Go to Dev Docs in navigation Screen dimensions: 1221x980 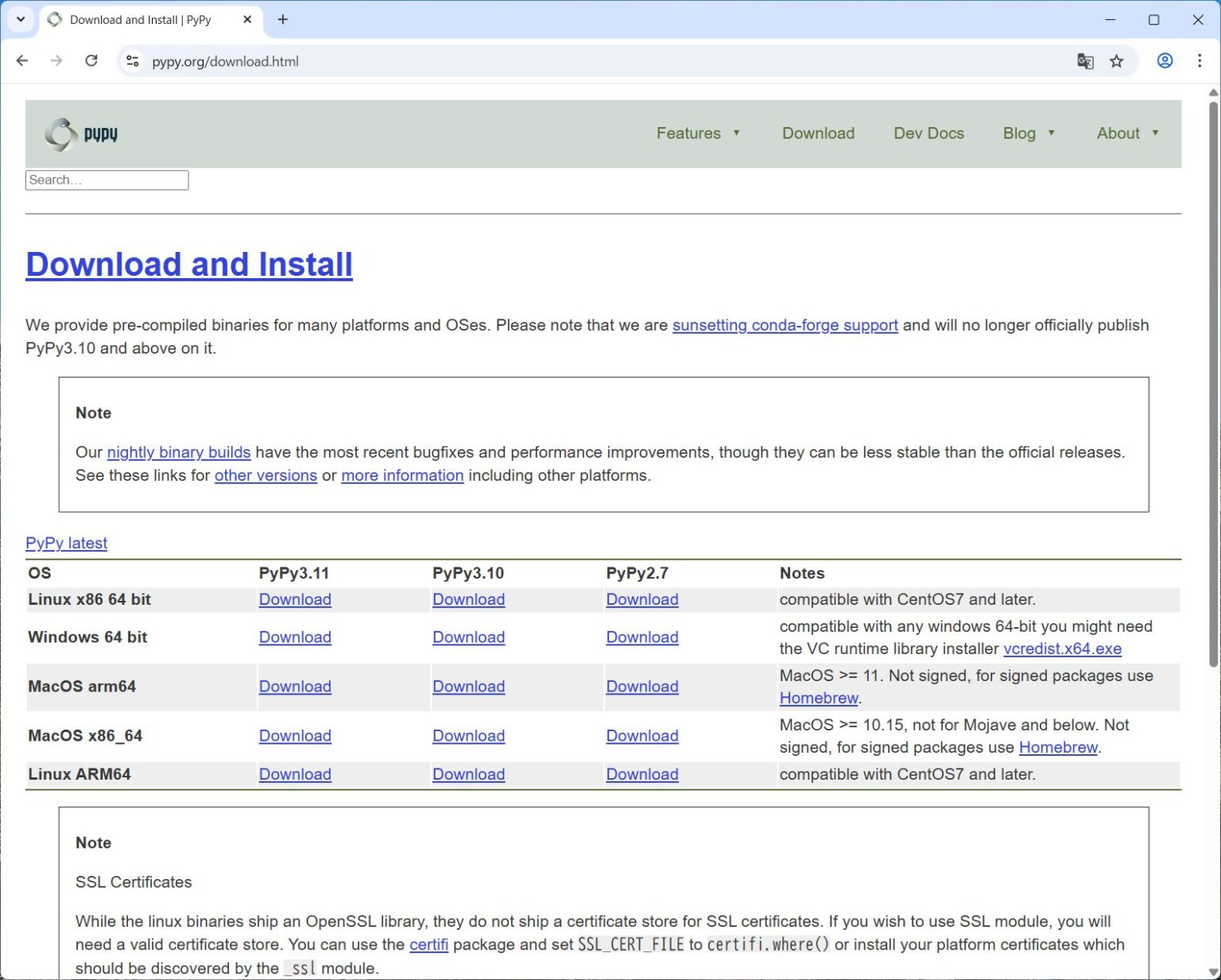pyautogui.click(x=928, y=134)
